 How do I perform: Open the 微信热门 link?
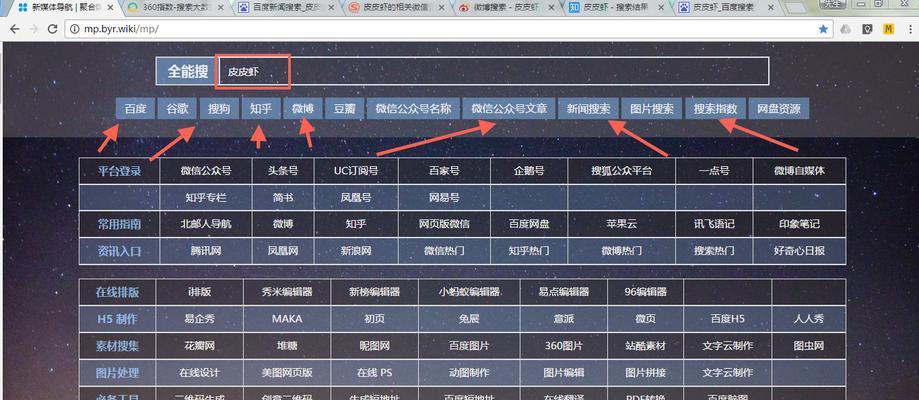coord(444,250)
